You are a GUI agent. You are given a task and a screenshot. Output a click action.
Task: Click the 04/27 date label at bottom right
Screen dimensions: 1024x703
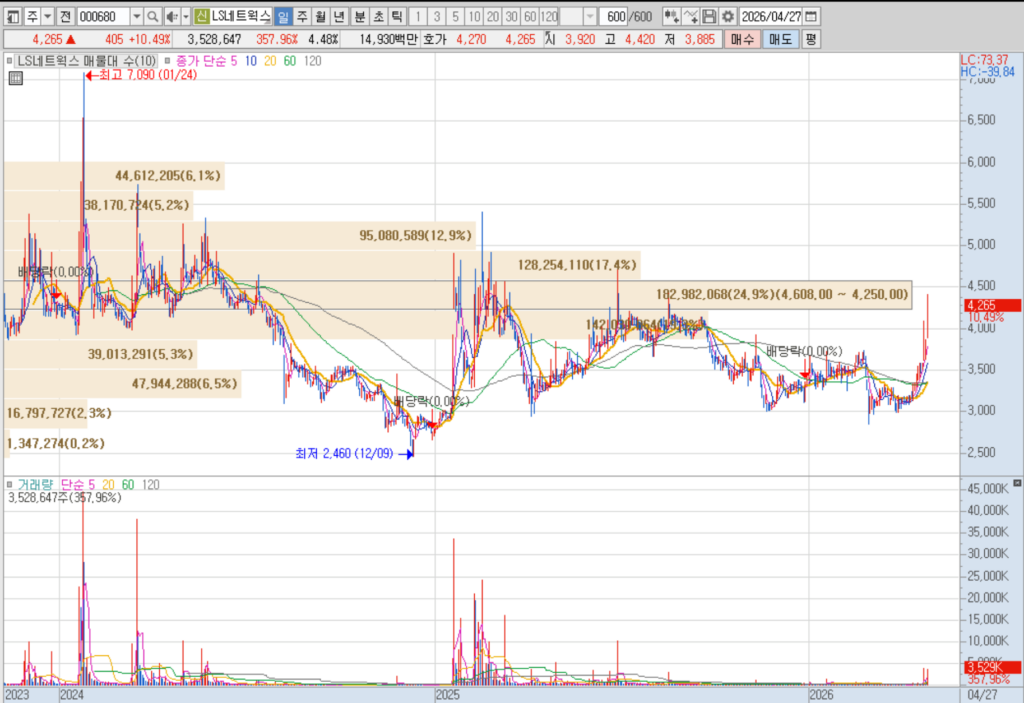tap(982, 695)
